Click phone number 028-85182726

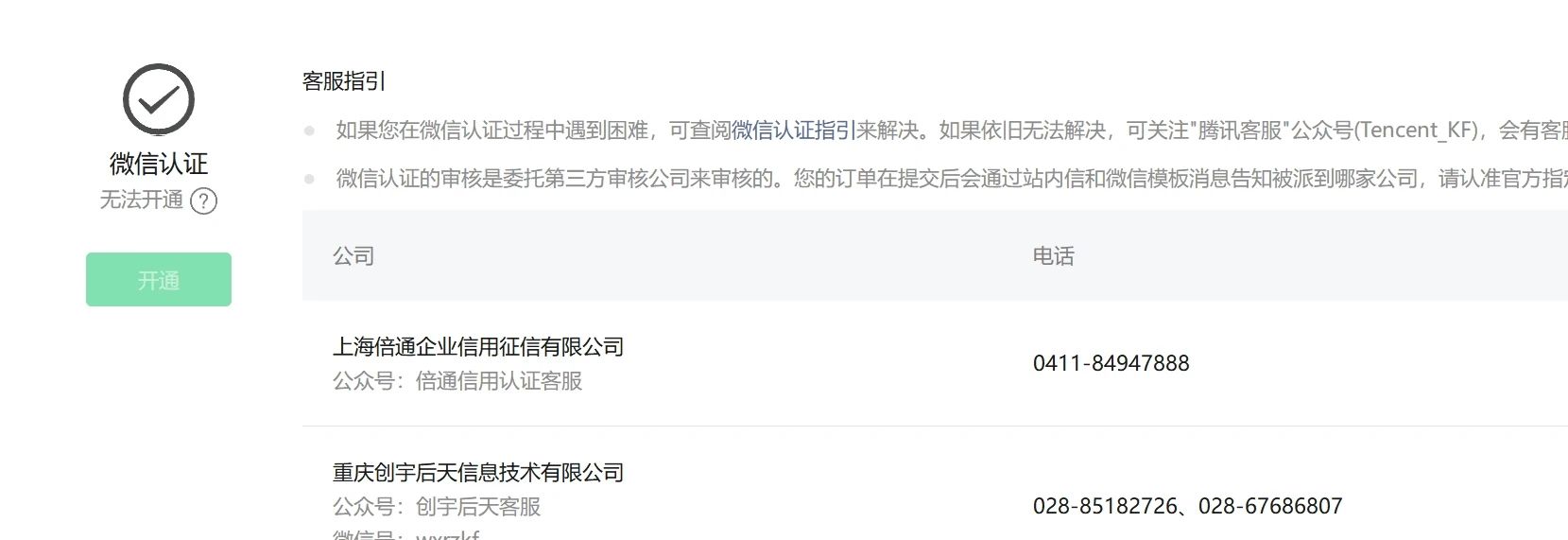tap(1106, 506)
